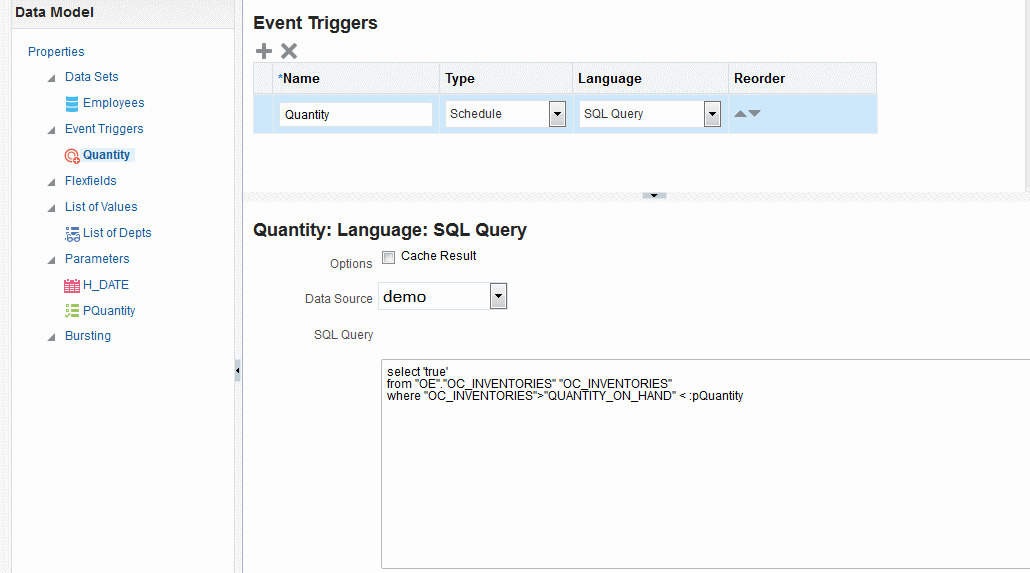
Task: Select the Quantity trigger in tree
Action: 106,155
